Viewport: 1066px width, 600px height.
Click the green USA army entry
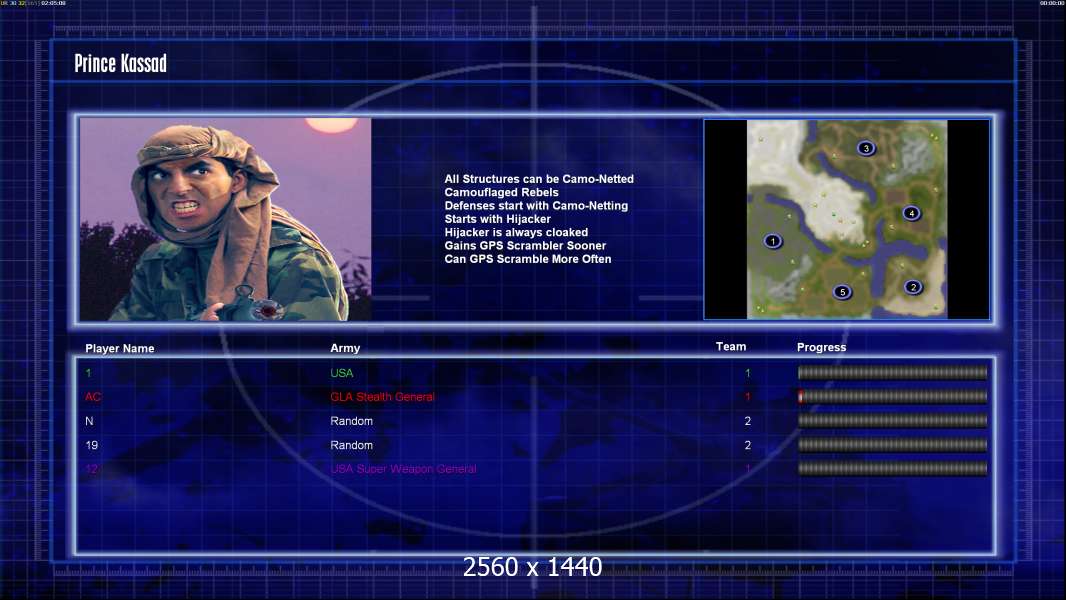pyautogui.click(x=341, y=373)
